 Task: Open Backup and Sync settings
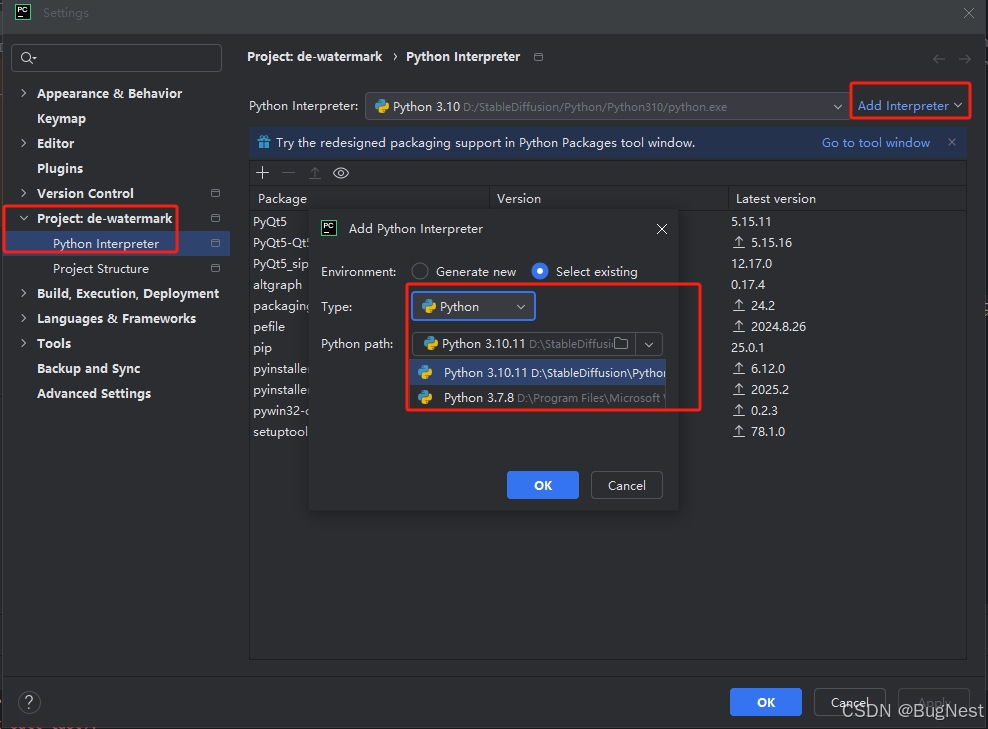coord(88,369)
